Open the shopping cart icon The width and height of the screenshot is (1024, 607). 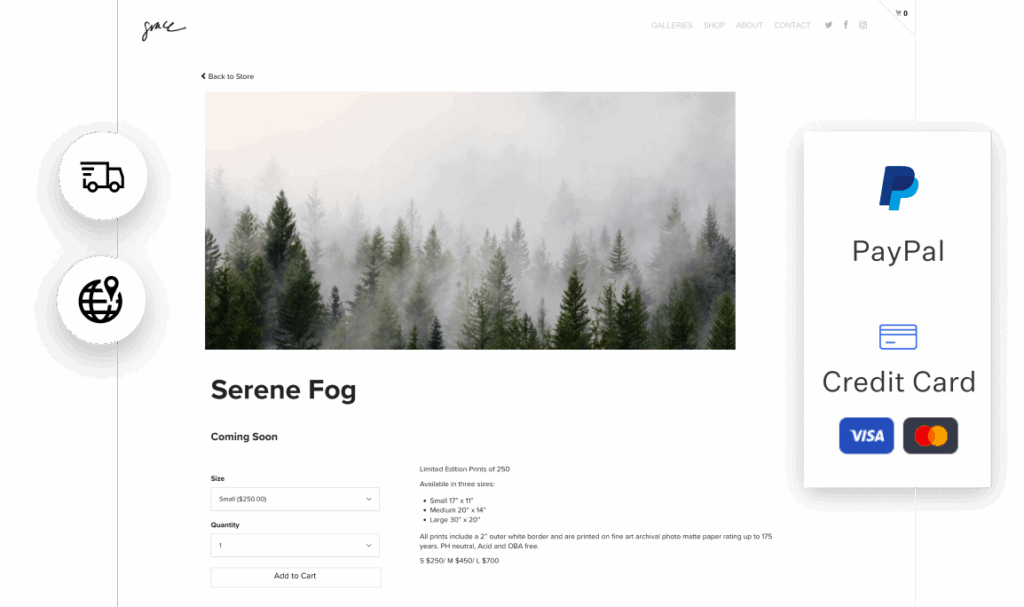click(x=901, y=13)
